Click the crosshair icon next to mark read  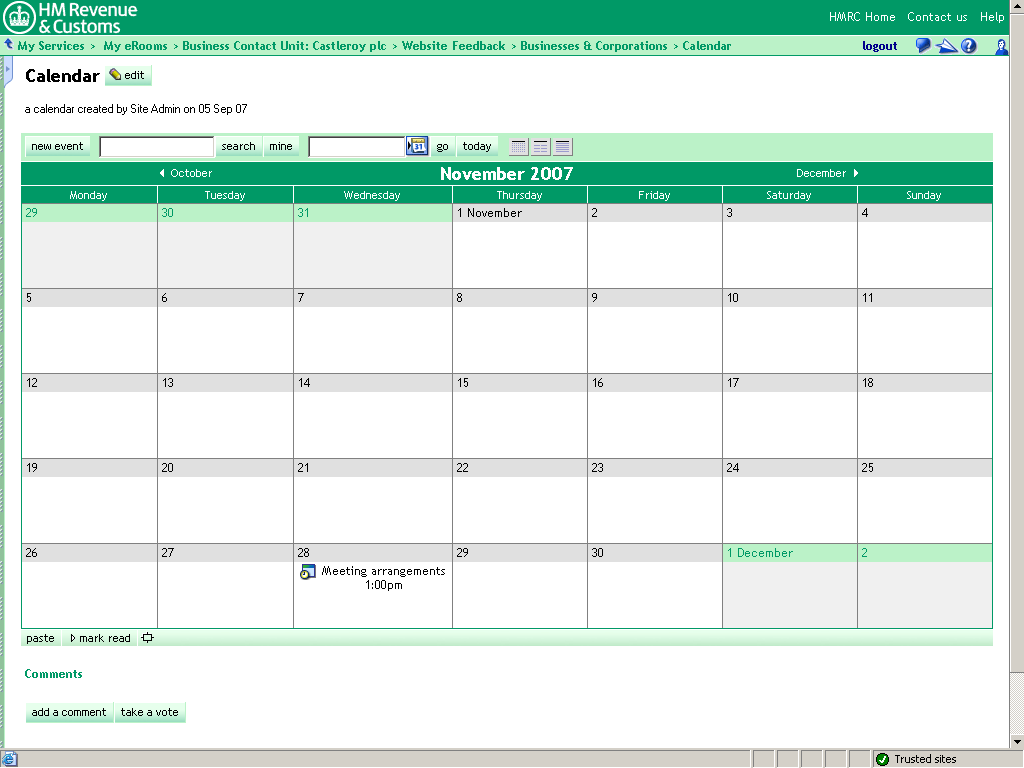tap(148, 638)
